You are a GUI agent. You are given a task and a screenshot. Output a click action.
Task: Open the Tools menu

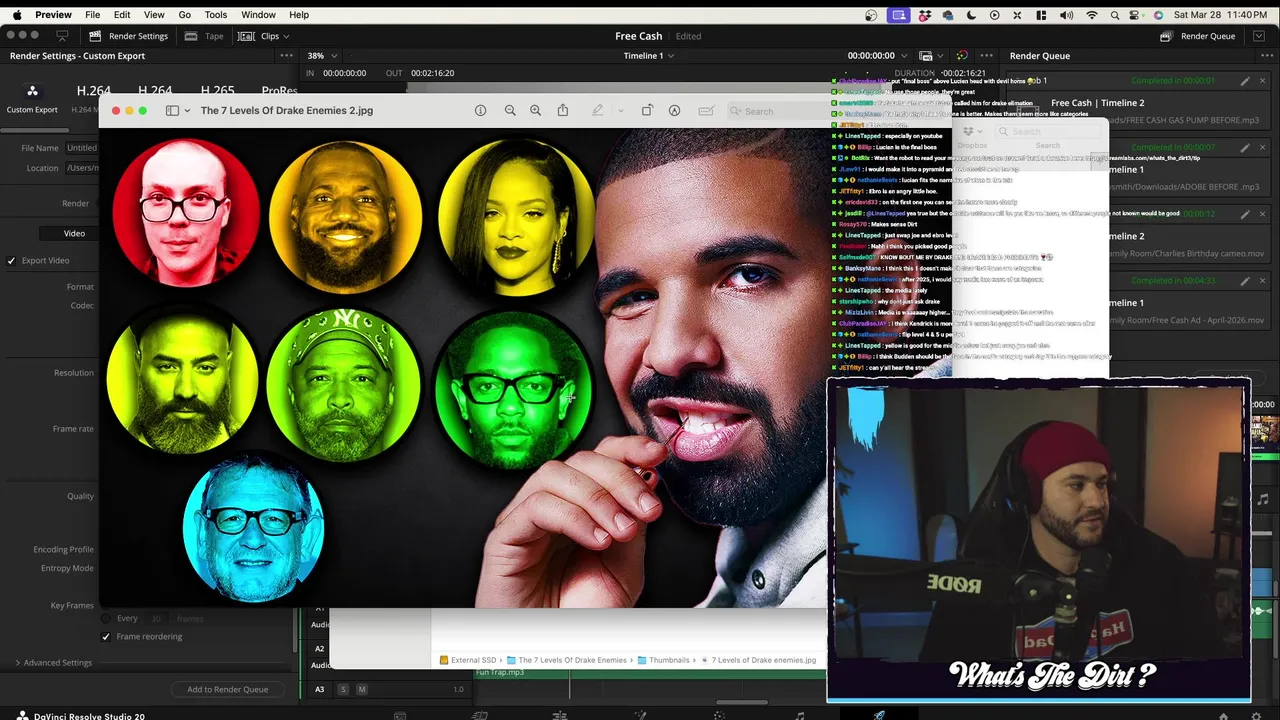click(215, 15)
